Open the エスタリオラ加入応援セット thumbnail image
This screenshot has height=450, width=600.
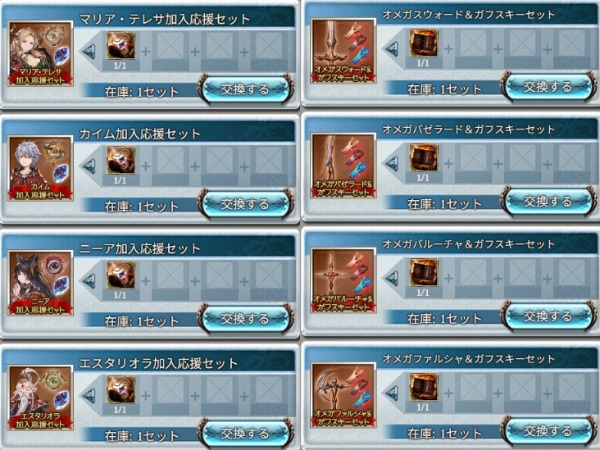[x=41, y=398]
